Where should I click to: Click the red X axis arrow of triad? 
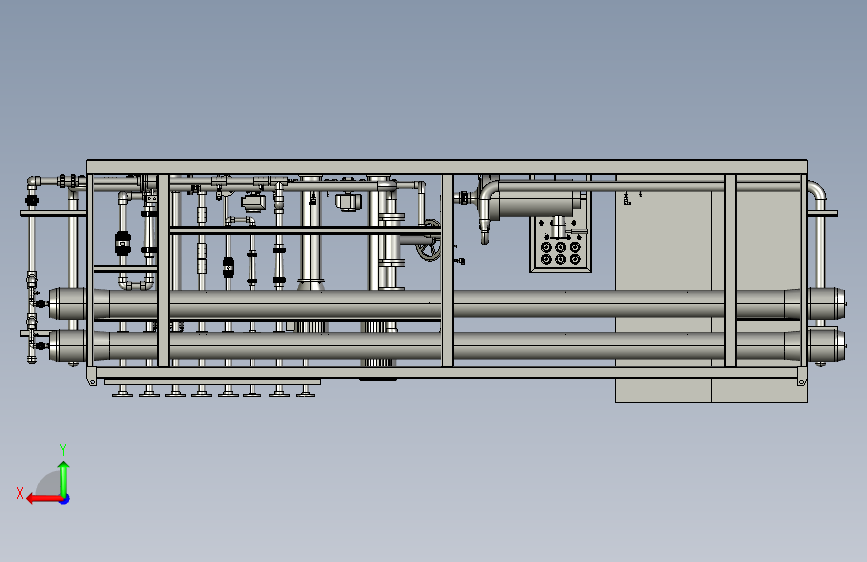coord(44,499)
